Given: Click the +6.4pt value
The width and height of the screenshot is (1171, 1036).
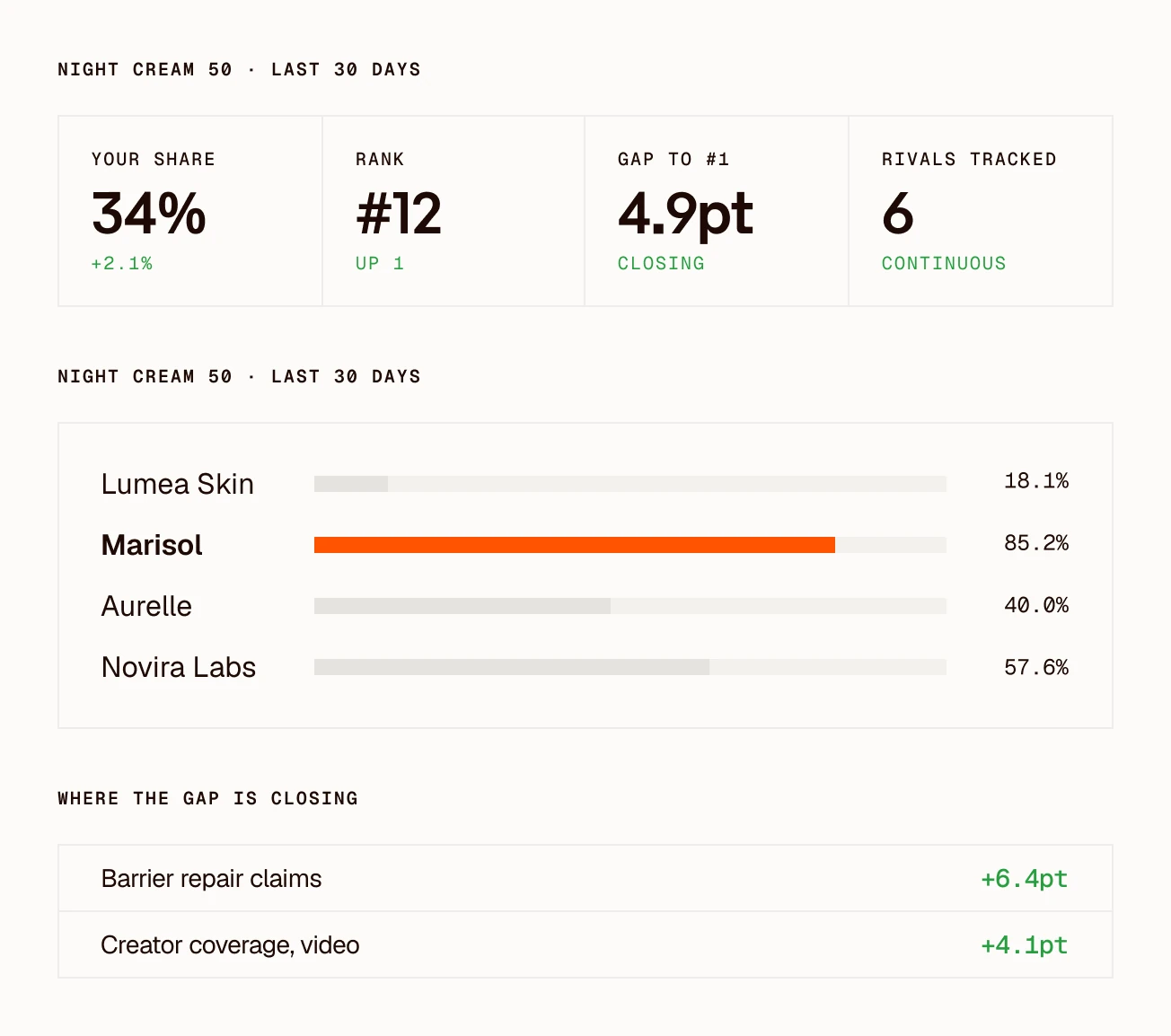Looking at the screenshot, I should (1025, 878).
